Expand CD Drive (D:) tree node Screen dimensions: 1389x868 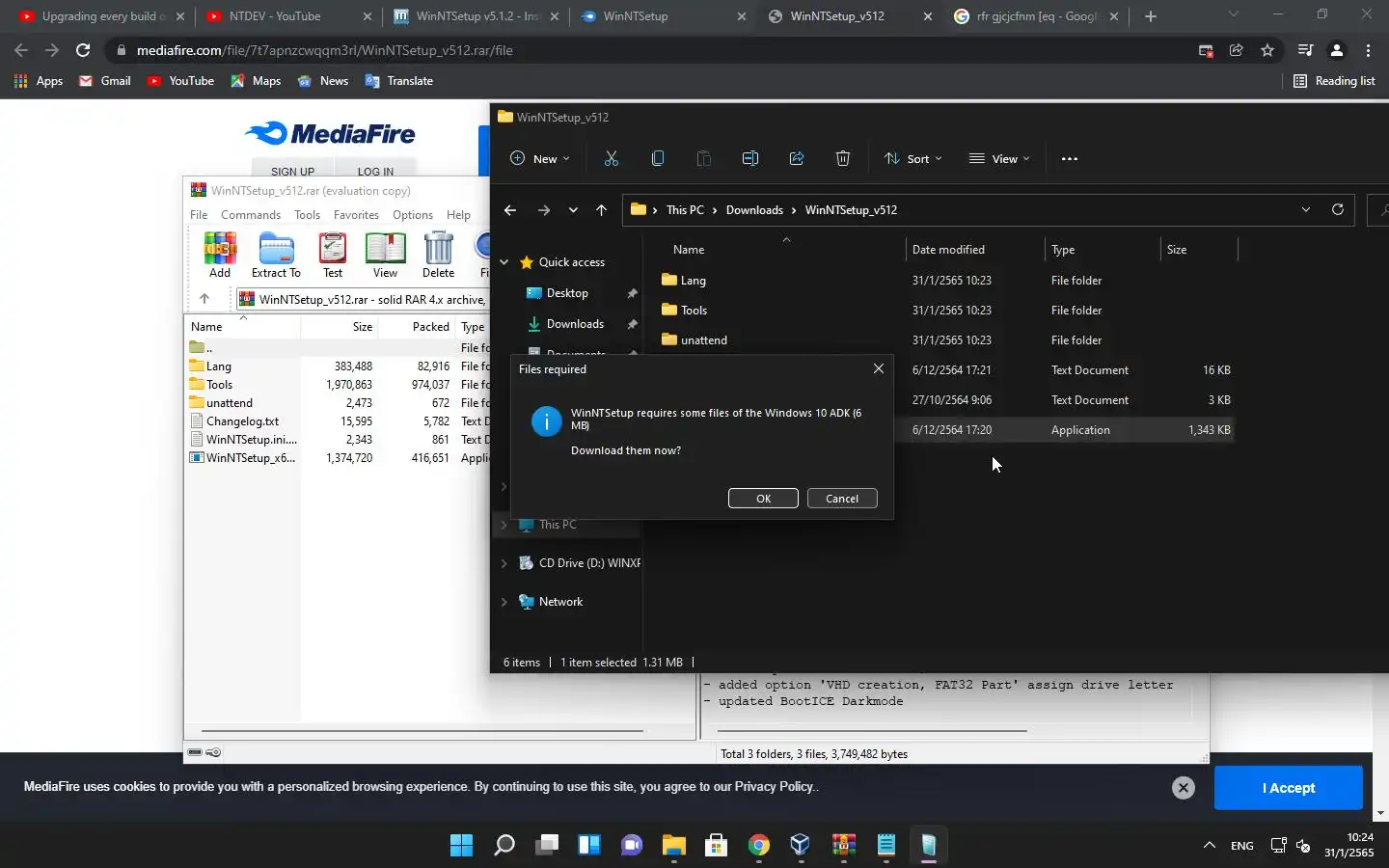504,563
